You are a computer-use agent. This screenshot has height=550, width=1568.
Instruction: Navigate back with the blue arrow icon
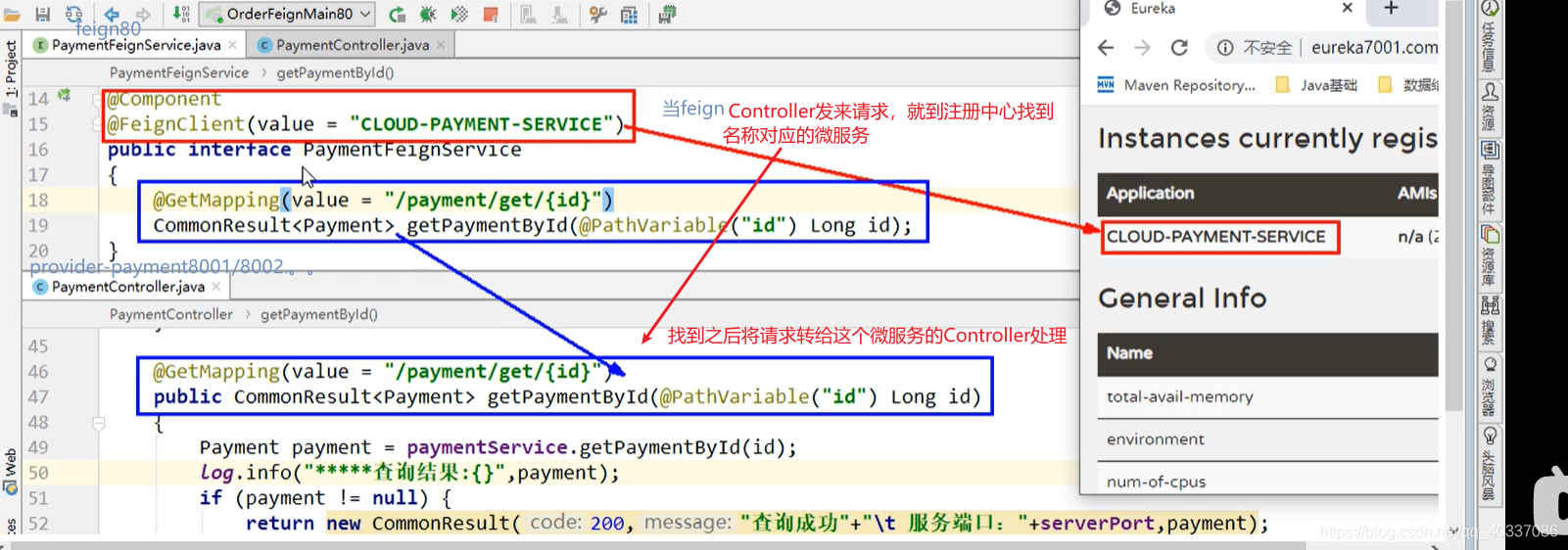click(112, 15)
